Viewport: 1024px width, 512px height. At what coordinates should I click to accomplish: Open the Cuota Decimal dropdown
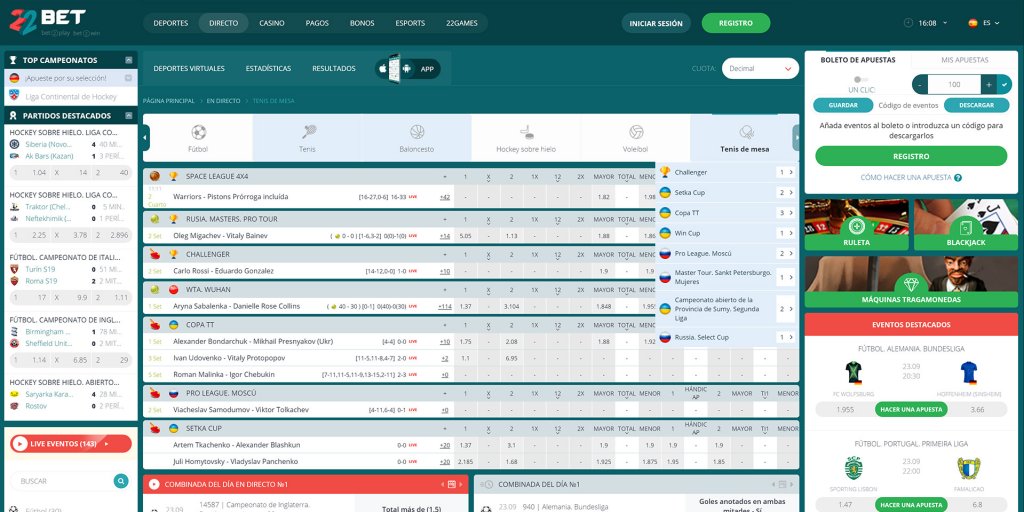click(x=760, y=69)
